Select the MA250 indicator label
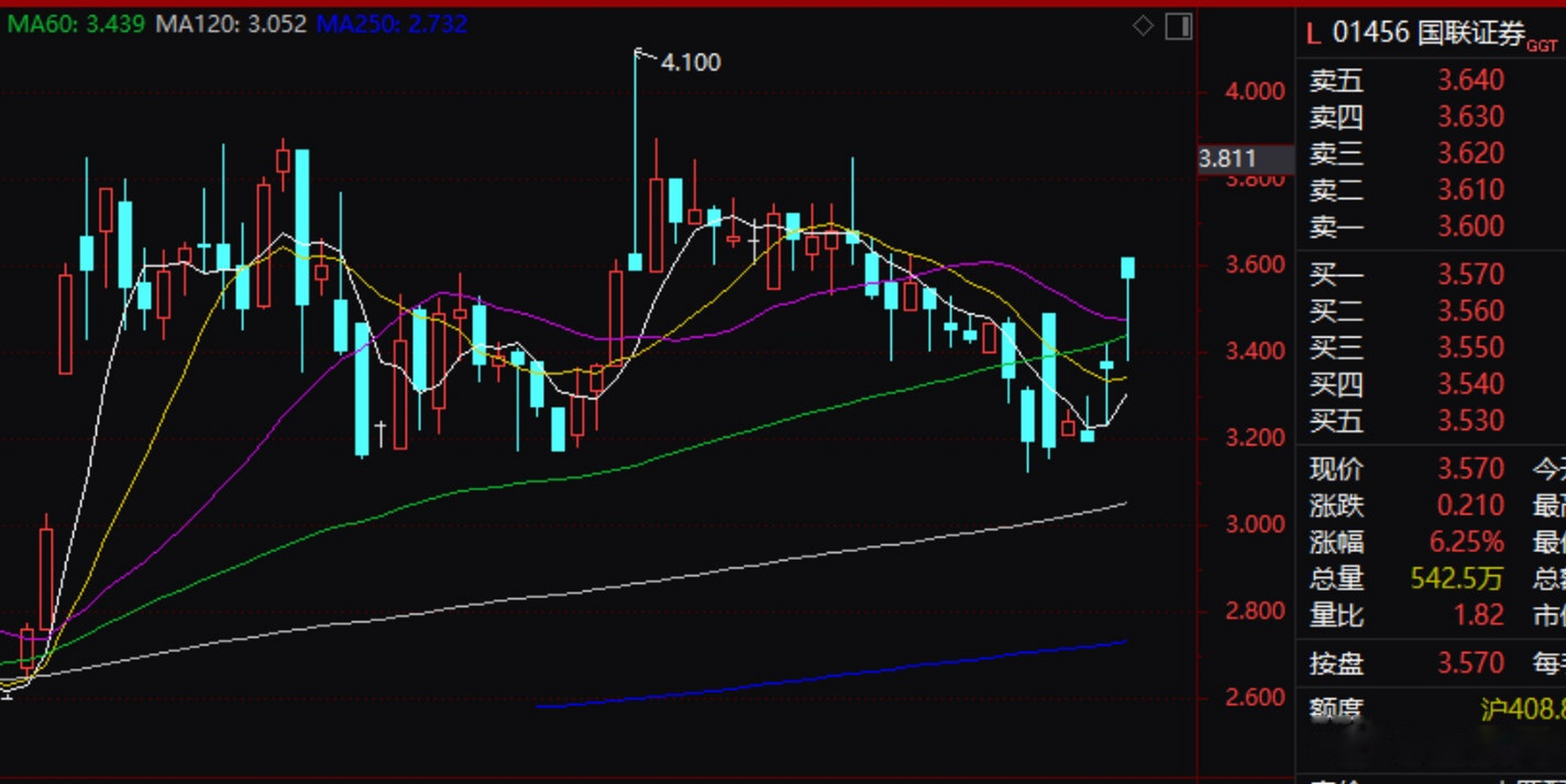The width and height of the screenshot is (1566, 784). click(x=391, y=24)
